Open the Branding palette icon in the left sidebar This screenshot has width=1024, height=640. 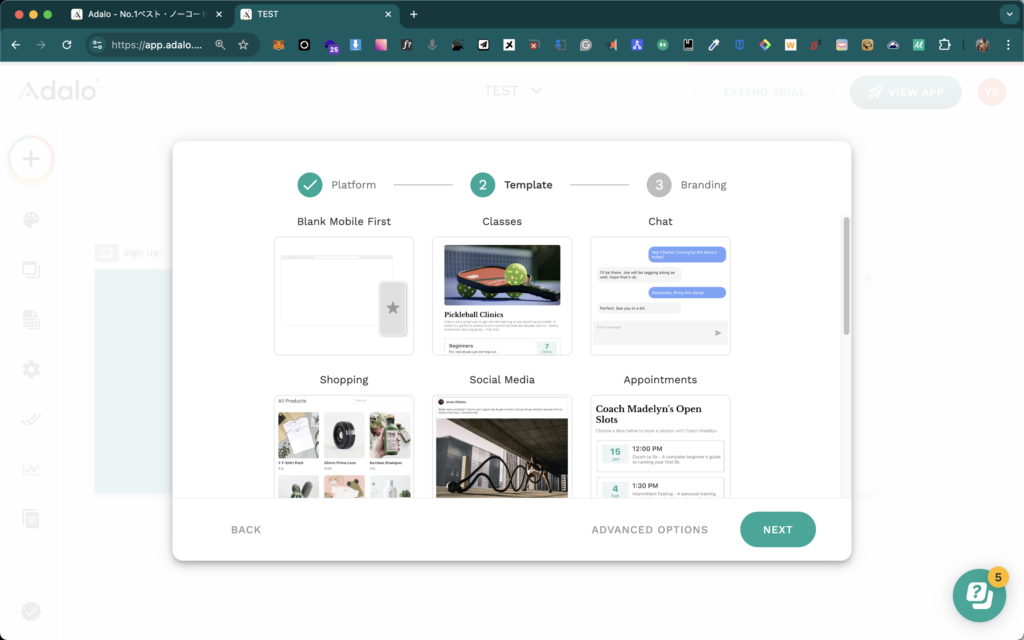[x=31, y=220]
